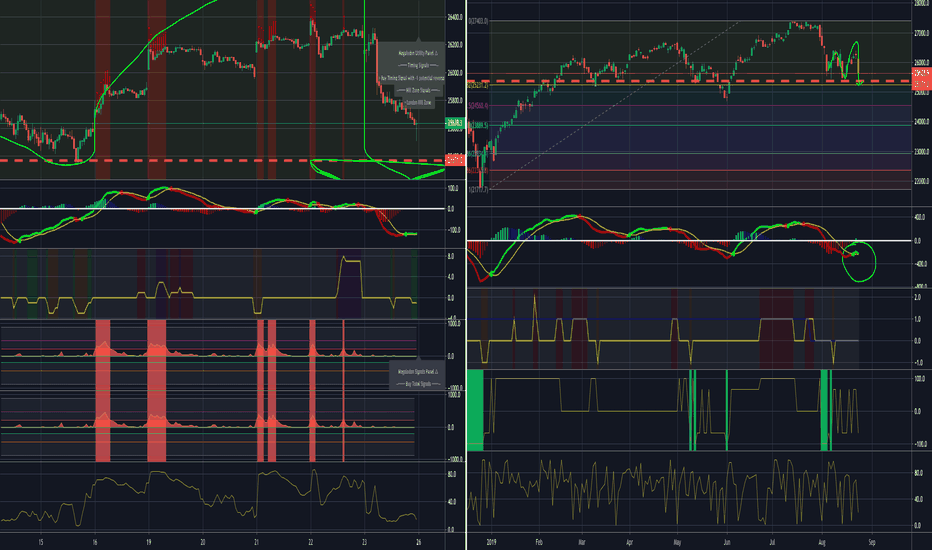Click date label 23 on left time axis
This screenshot has width=932, height=550.
coord(364,542)
